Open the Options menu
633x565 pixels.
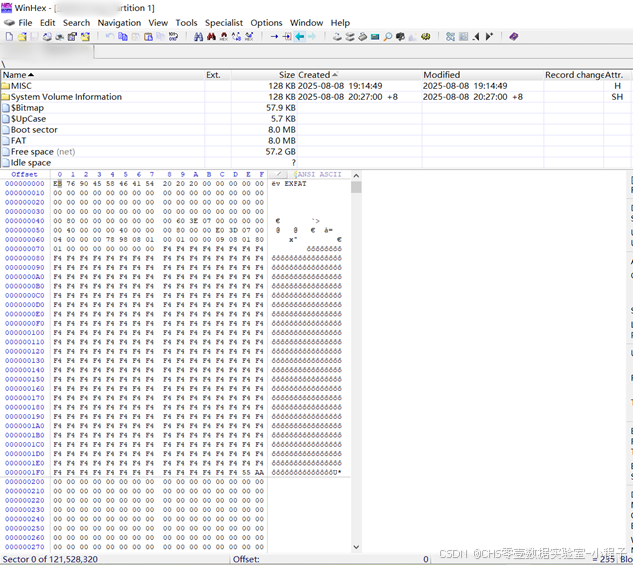(x=266, y=23)
